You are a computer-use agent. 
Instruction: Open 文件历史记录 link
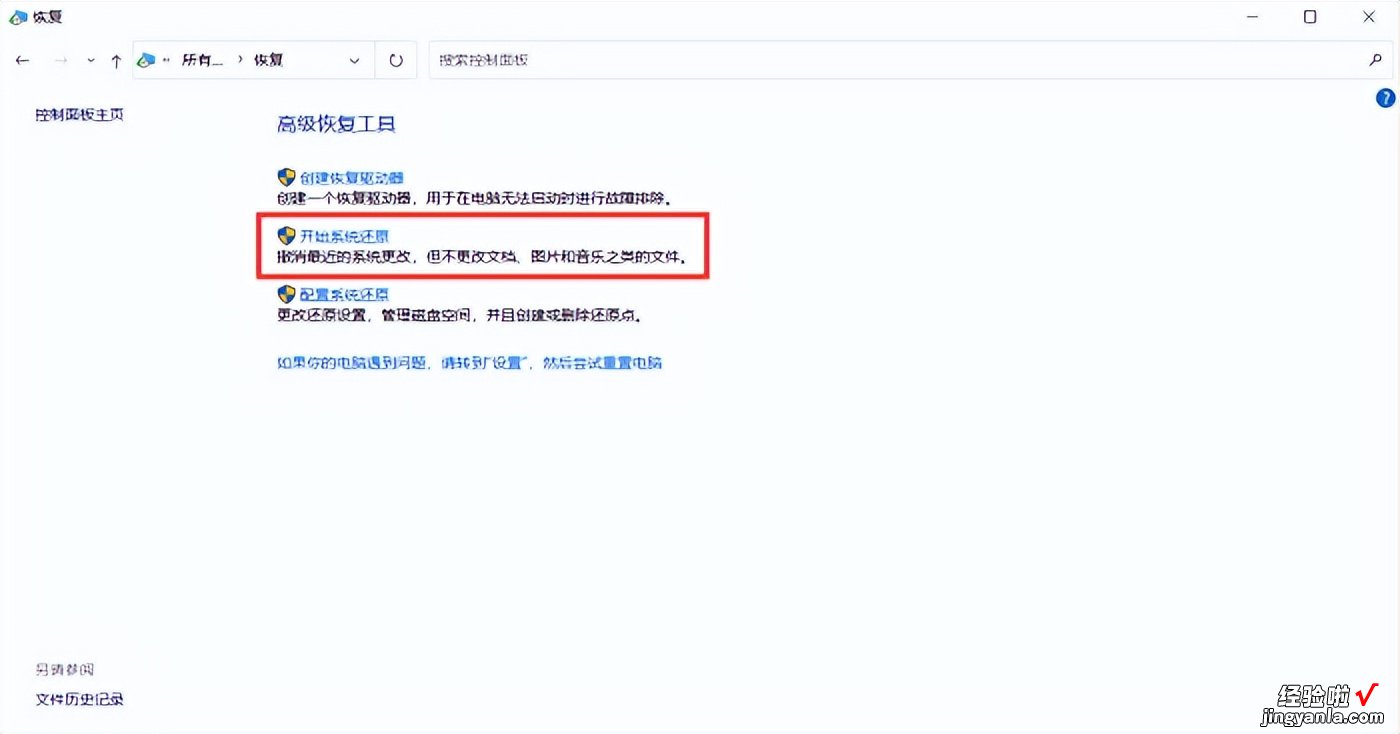[79, 699]
